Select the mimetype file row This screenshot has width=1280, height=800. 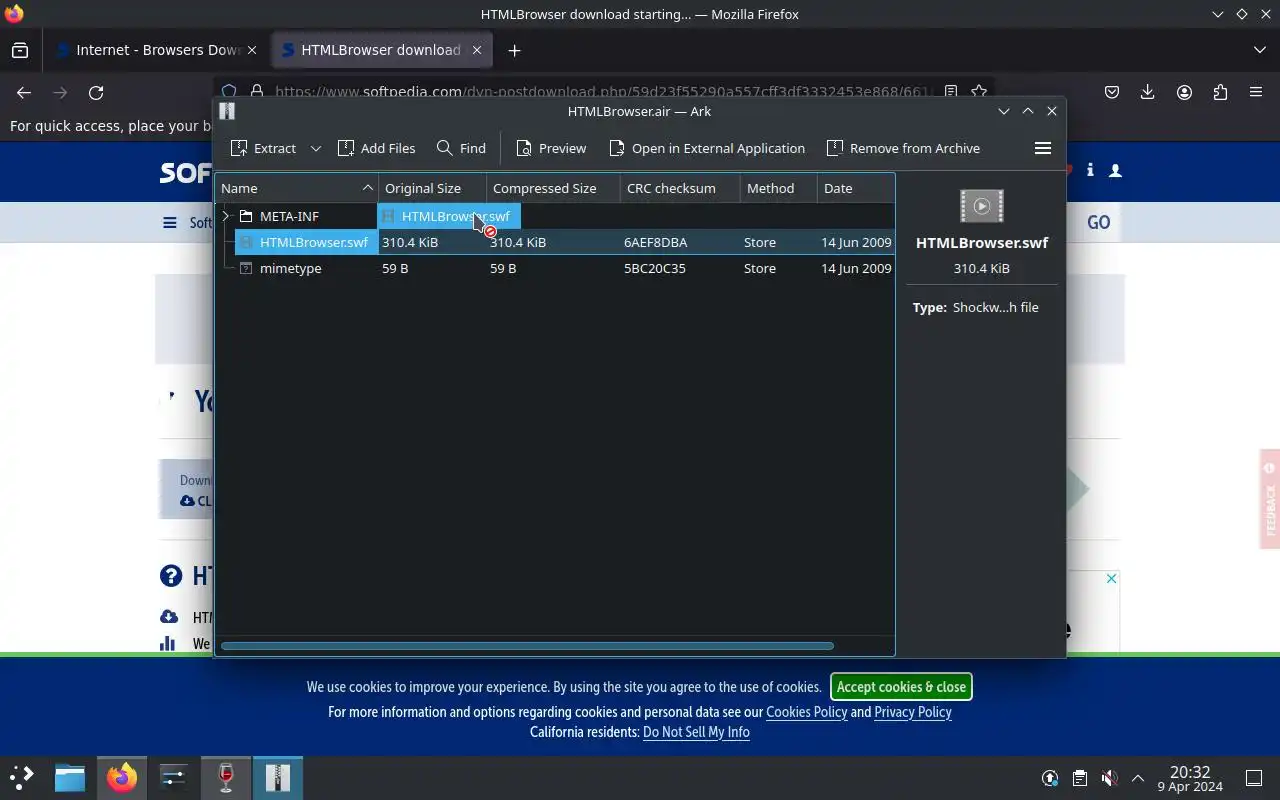555,268
